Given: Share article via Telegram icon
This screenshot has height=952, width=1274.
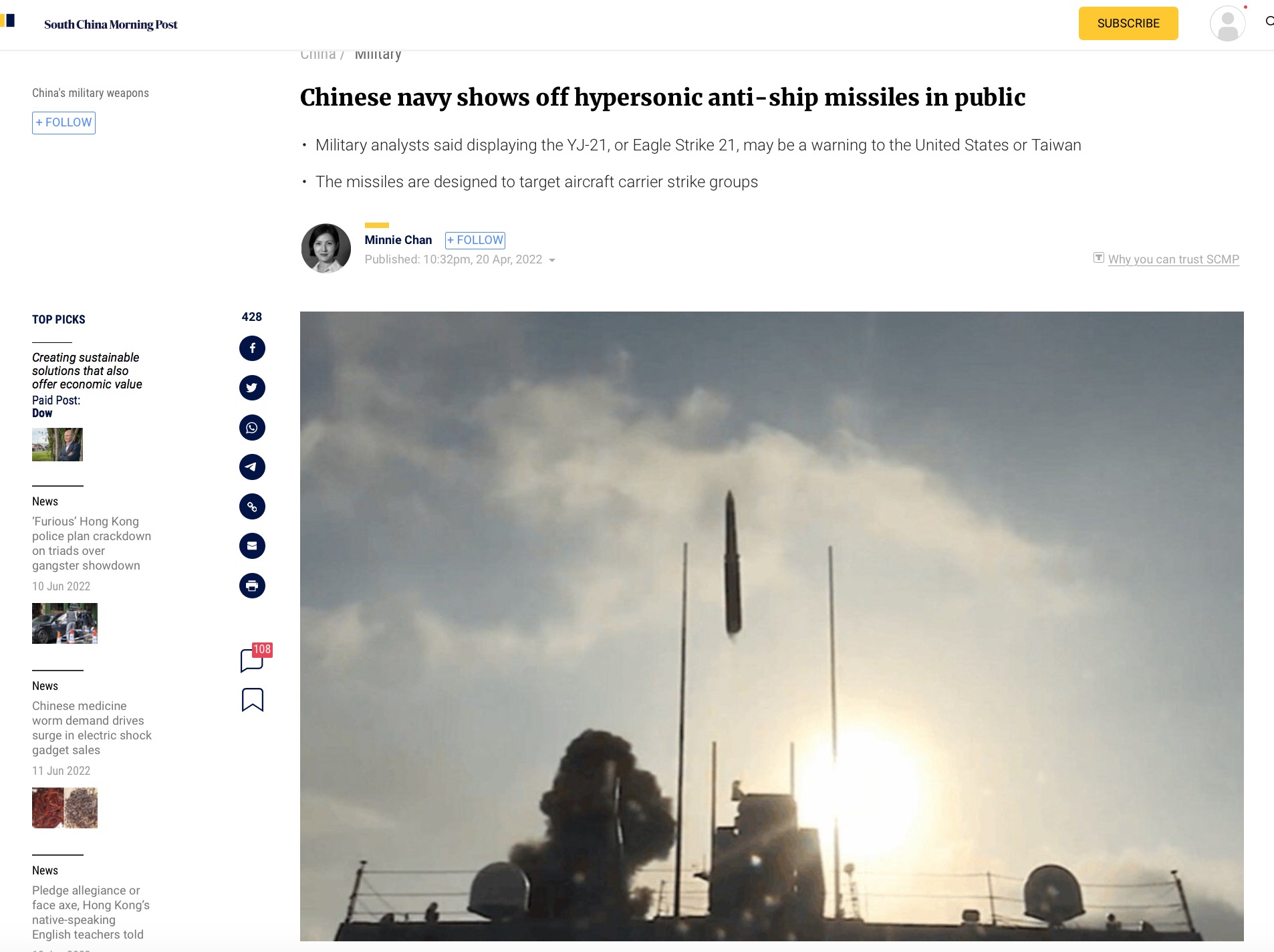Looking at the screenshot, I should click(252, 467).
